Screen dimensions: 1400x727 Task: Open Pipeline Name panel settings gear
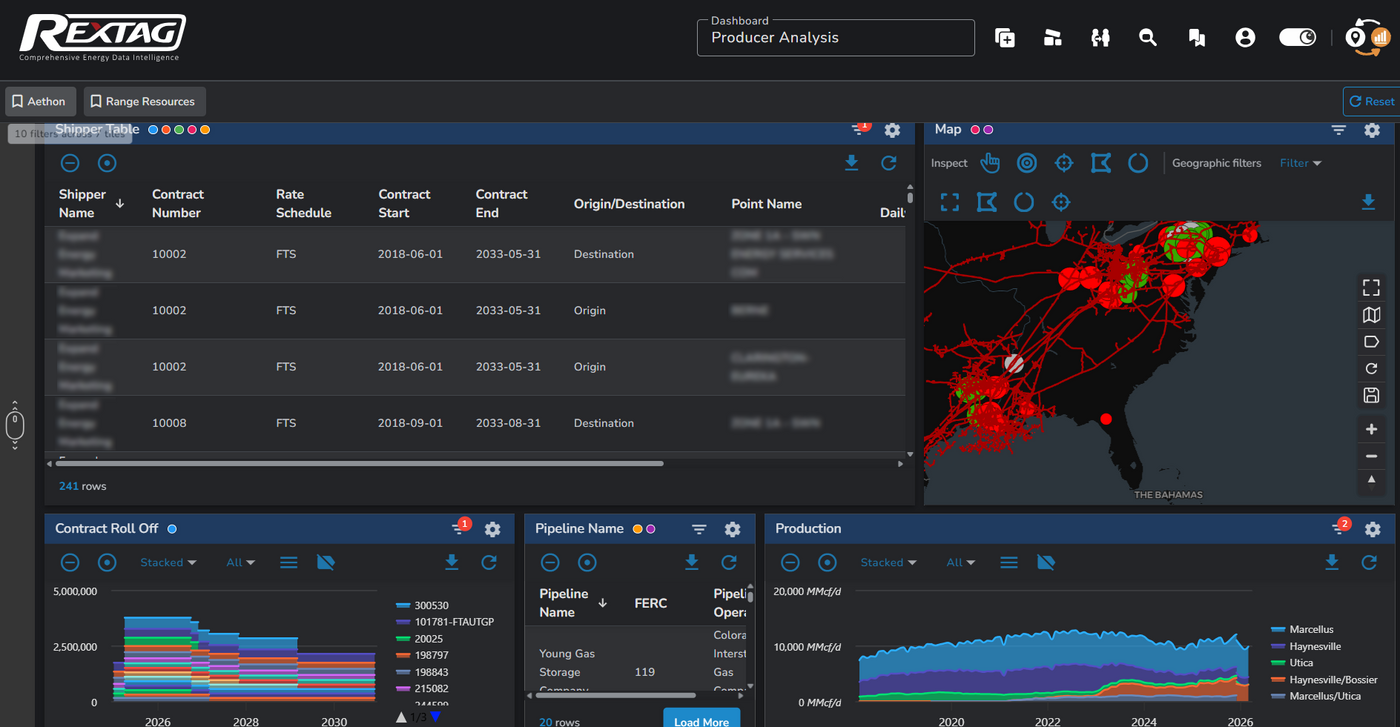pyautogui.click(x=733, y=529)
